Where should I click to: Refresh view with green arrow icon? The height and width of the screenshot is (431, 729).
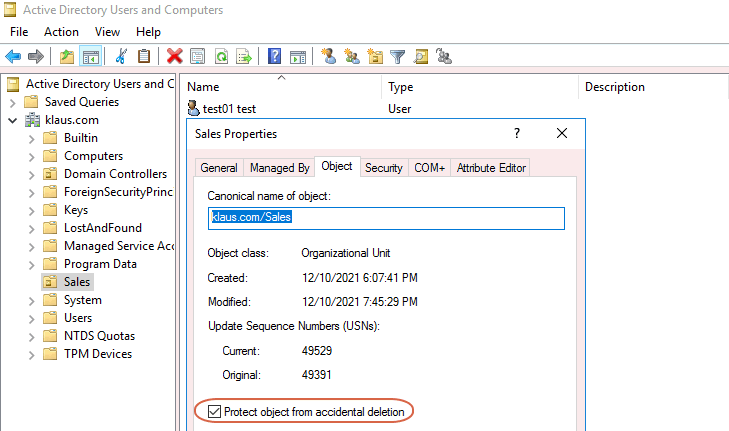pyautogui.click(x=221, y=57)
